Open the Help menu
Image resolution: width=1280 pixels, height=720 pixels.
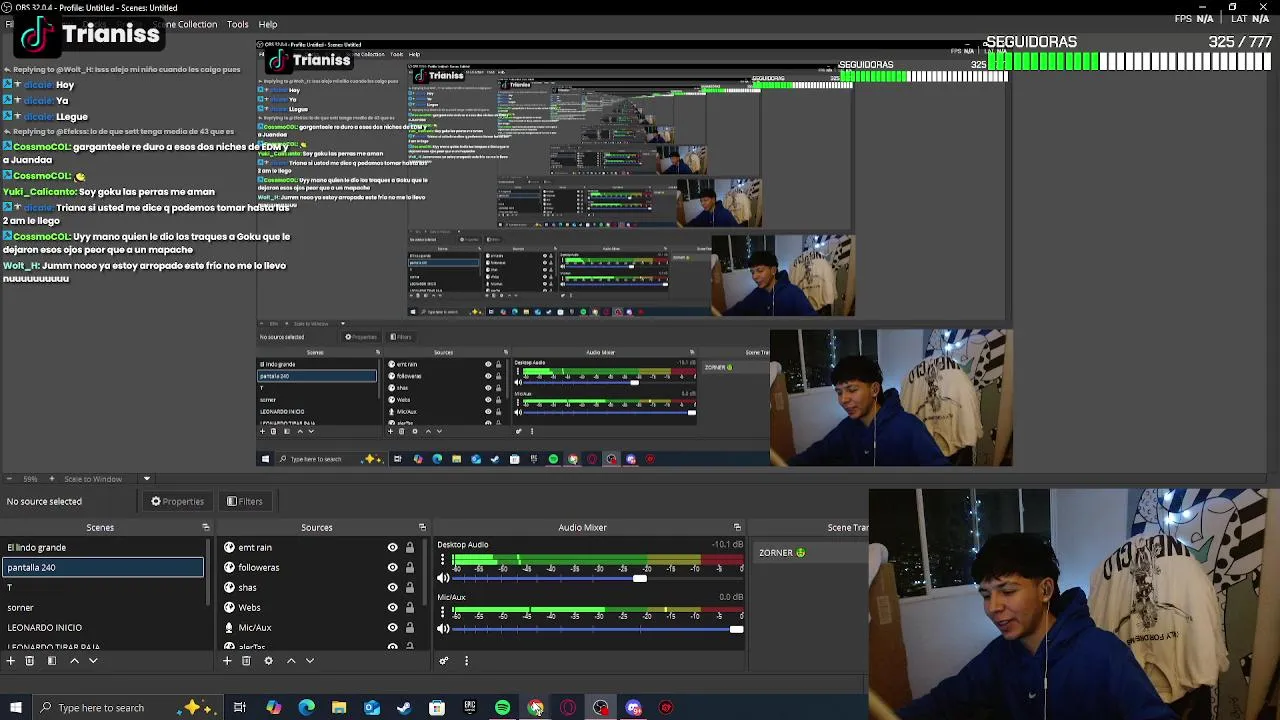point(268,24)
